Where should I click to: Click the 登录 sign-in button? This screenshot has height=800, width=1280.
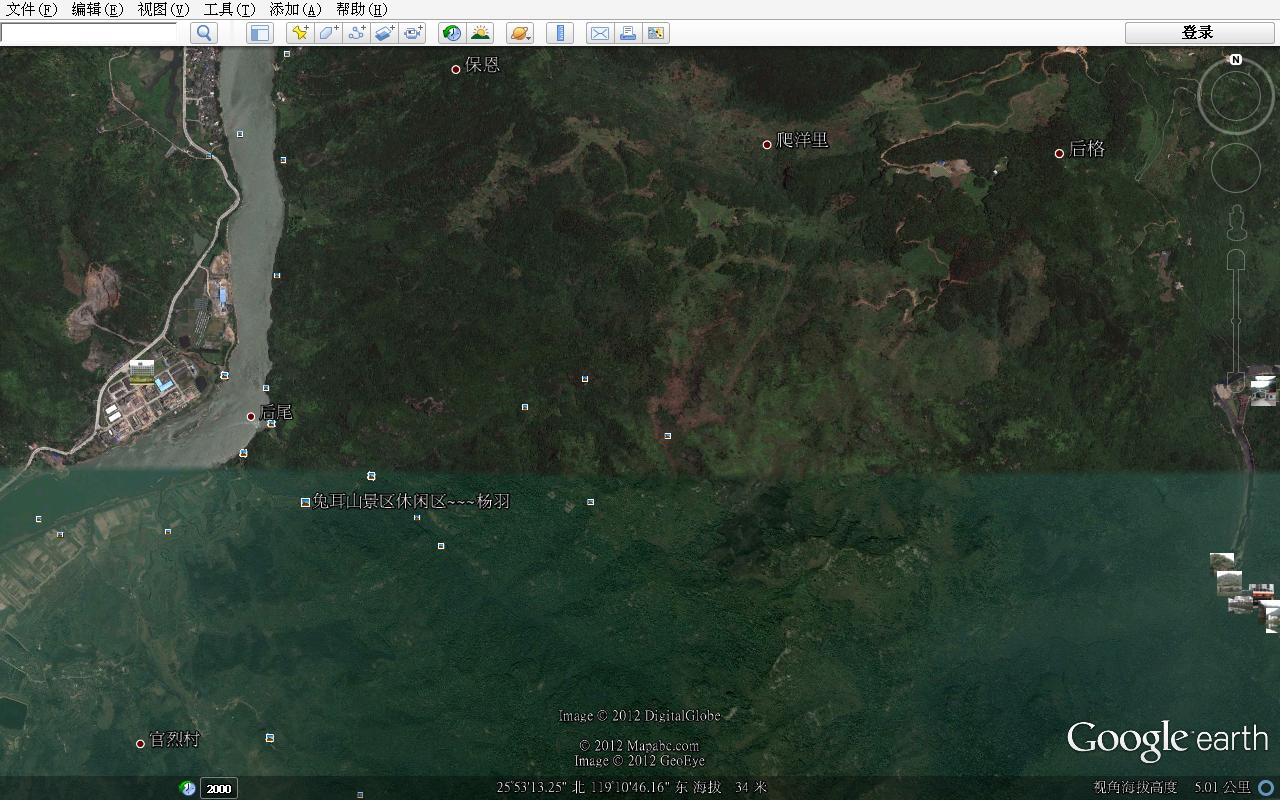tap(1197, 33)
